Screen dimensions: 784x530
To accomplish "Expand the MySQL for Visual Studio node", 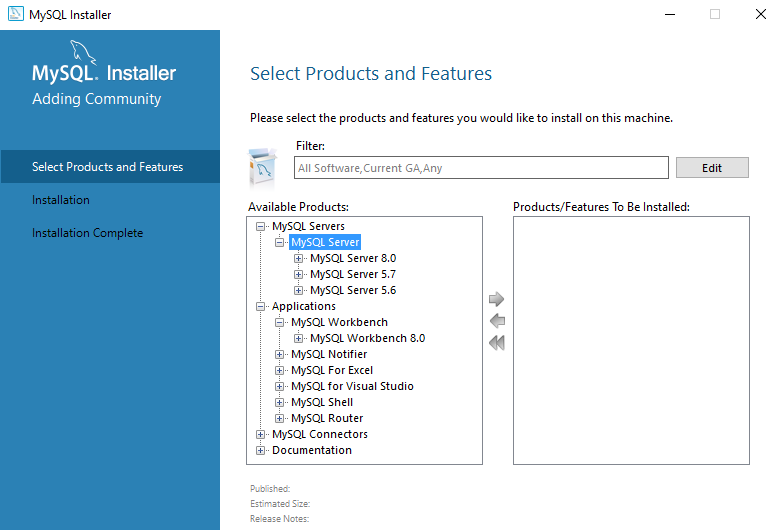I will pos(280,386).
